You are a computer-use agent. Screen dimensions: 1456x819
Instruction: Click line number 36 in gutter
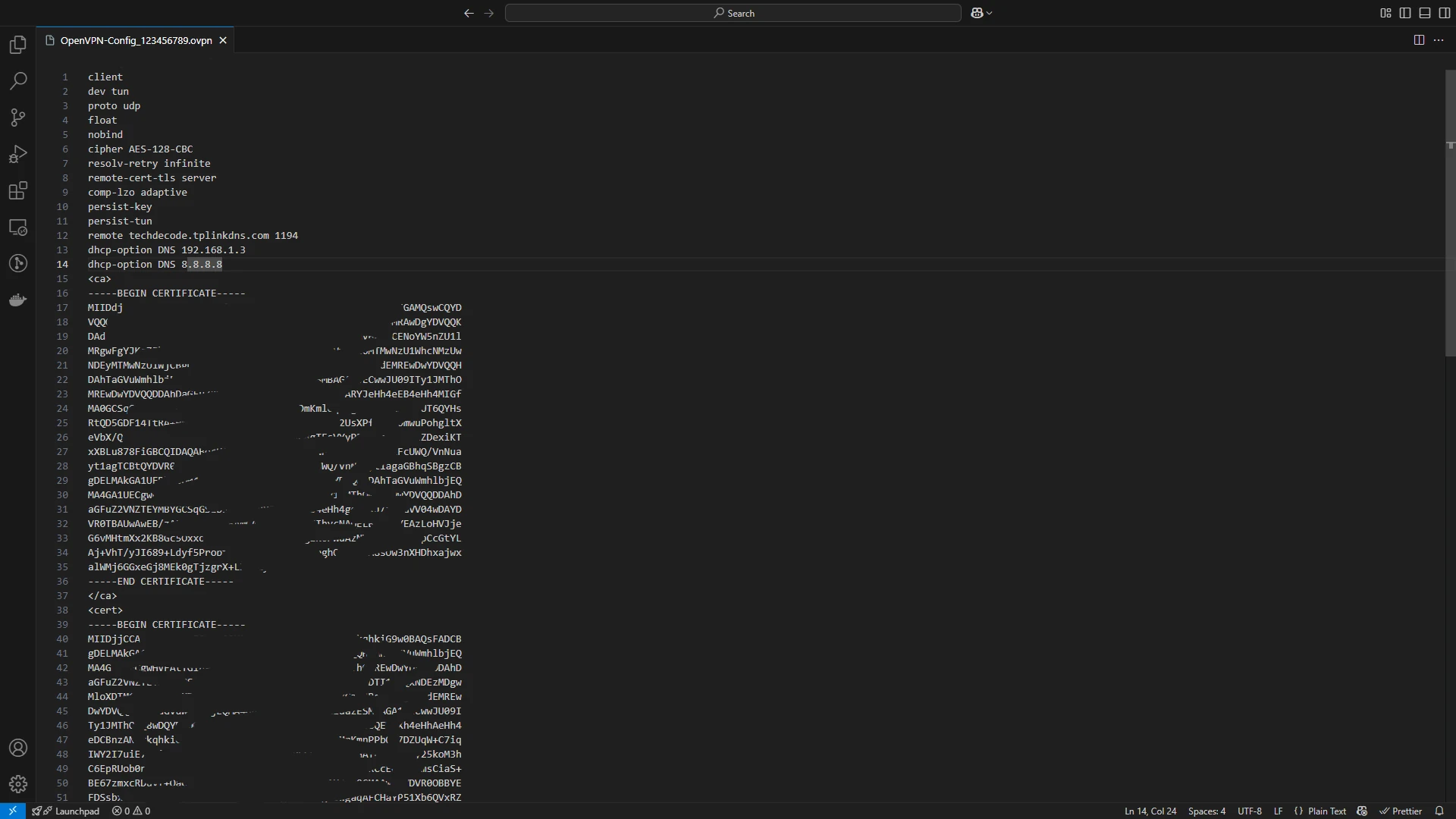click(x=62, y=582)
